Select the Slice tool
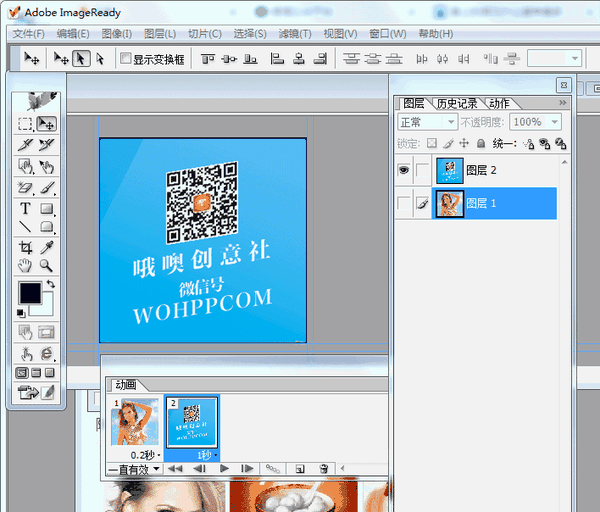This screenshot has height=512, width=600. pyautogui.click(x=25, y=145)
